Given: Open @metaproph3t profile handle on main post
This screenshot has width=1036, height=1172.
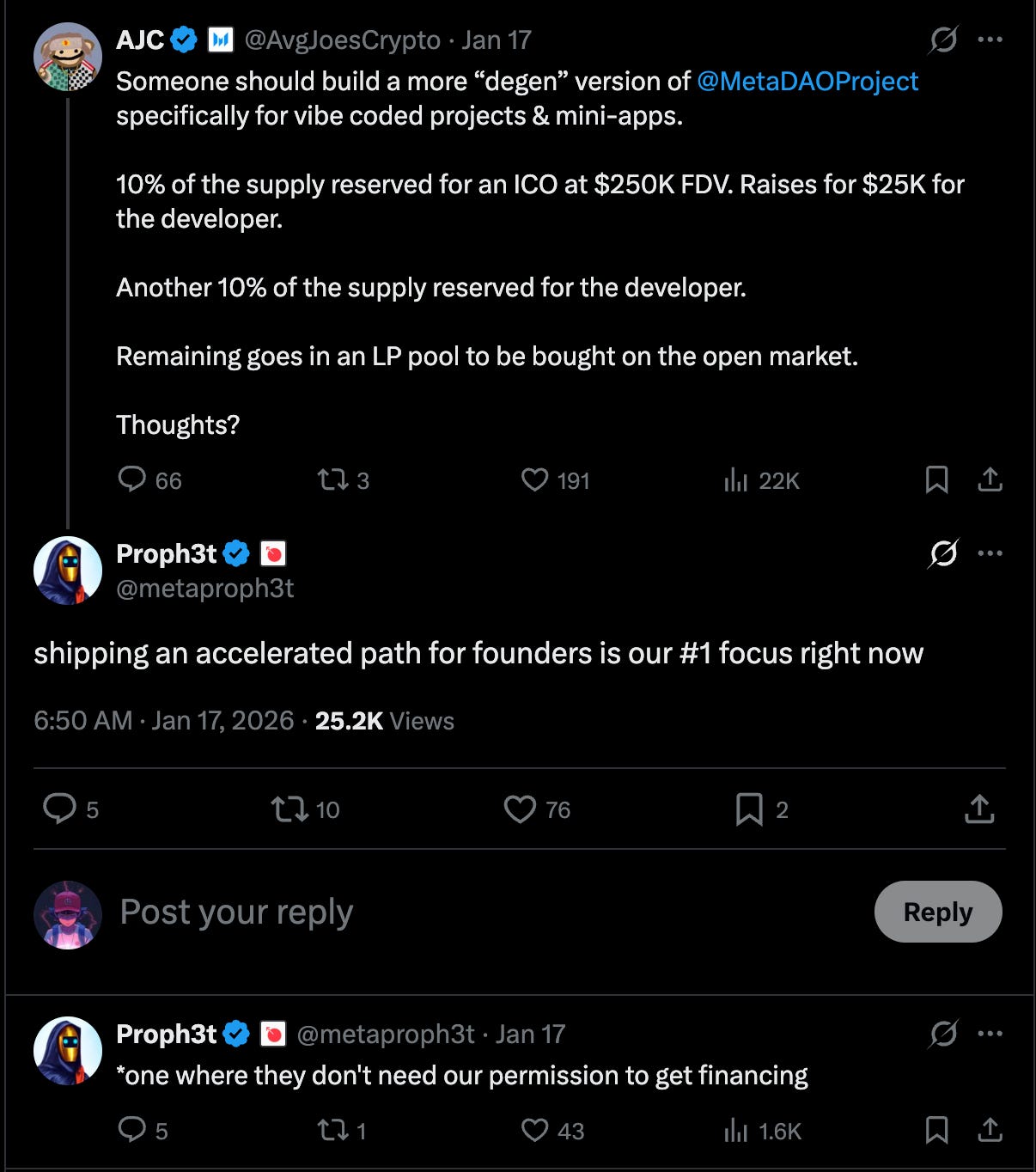Looking at the screenshot, I should click(x=205, y=588).
